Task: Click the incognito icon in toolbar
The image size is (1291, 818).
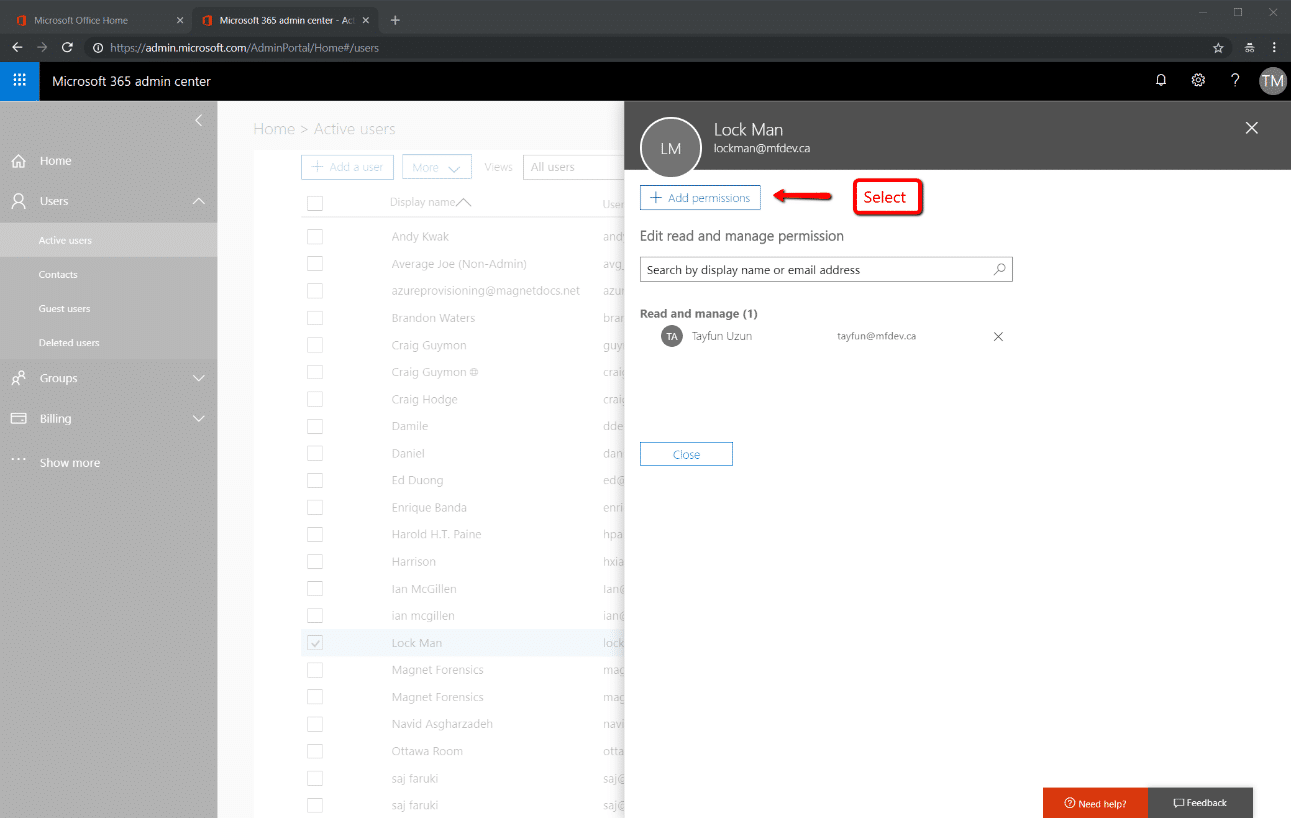Action: pyautogui.click(x=1249, y=47)
